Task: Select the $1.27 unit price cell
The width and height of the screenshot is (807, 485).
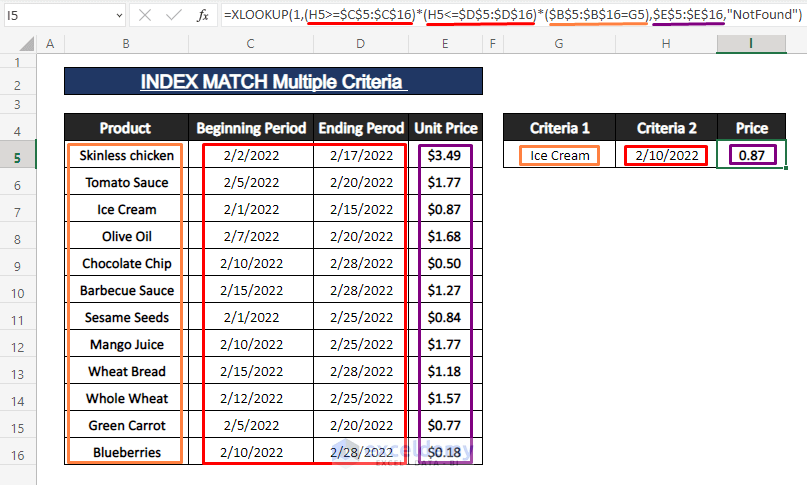Action: [446, 290]
